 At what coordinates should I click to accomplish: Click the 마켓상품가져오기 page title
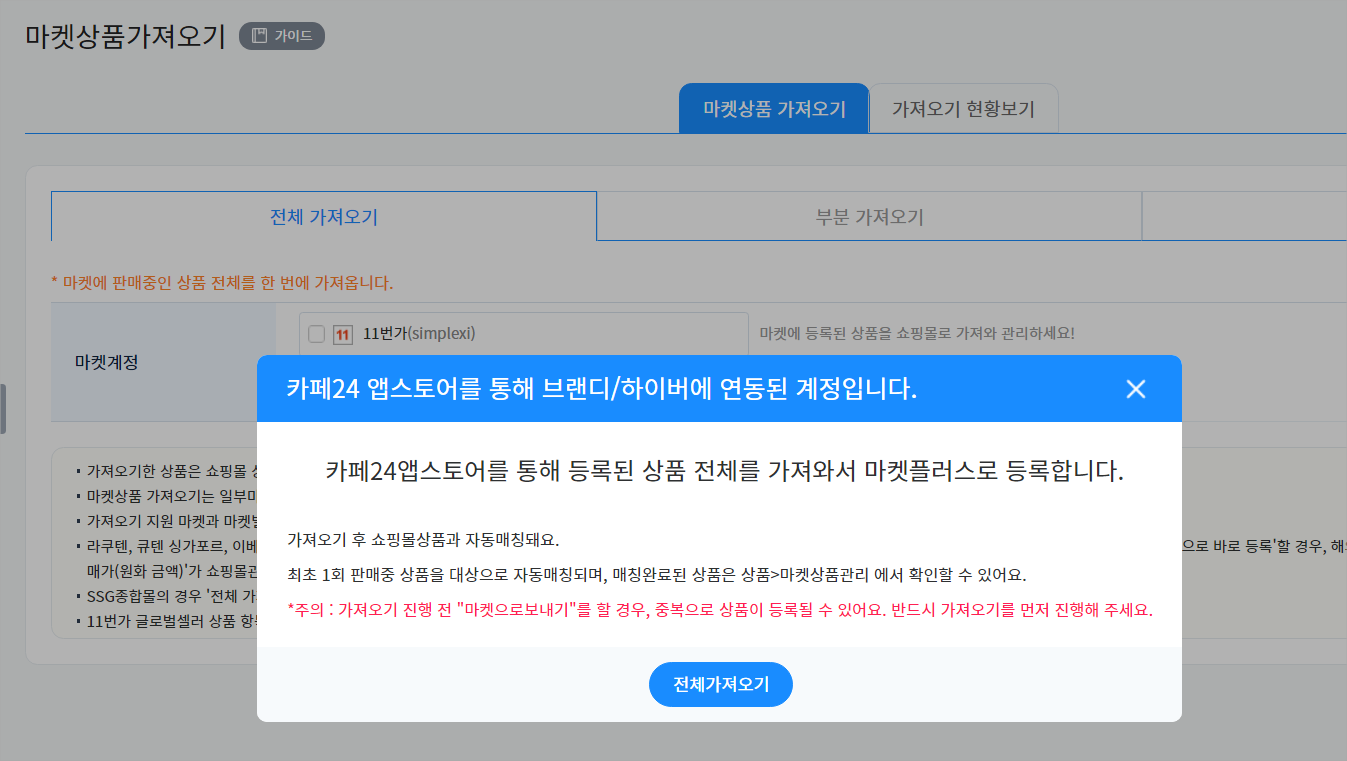pos(125,36)
